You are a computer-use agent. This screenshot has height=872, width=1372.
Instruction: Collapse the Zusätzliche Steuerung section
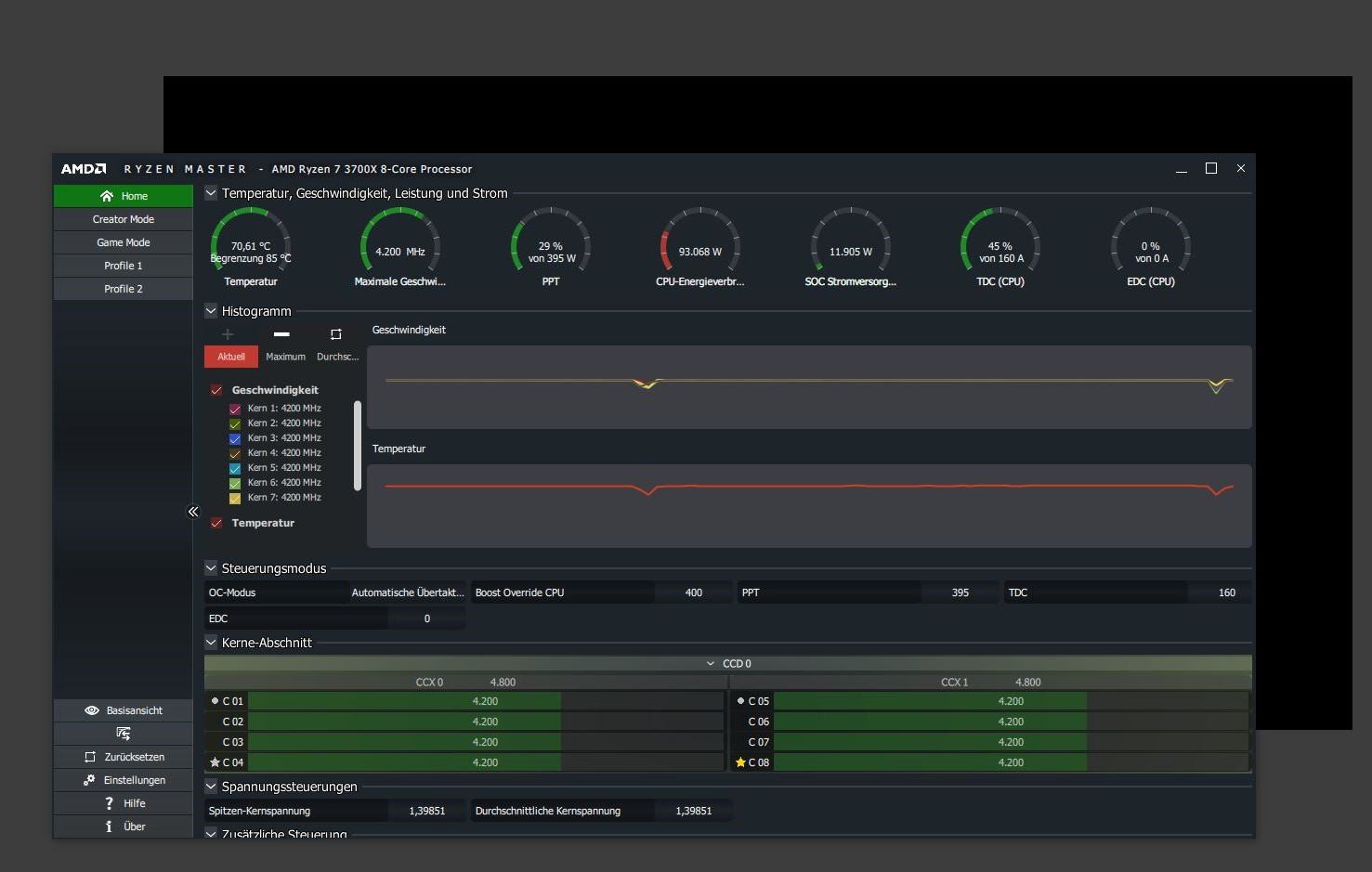(x=211, y=834)
